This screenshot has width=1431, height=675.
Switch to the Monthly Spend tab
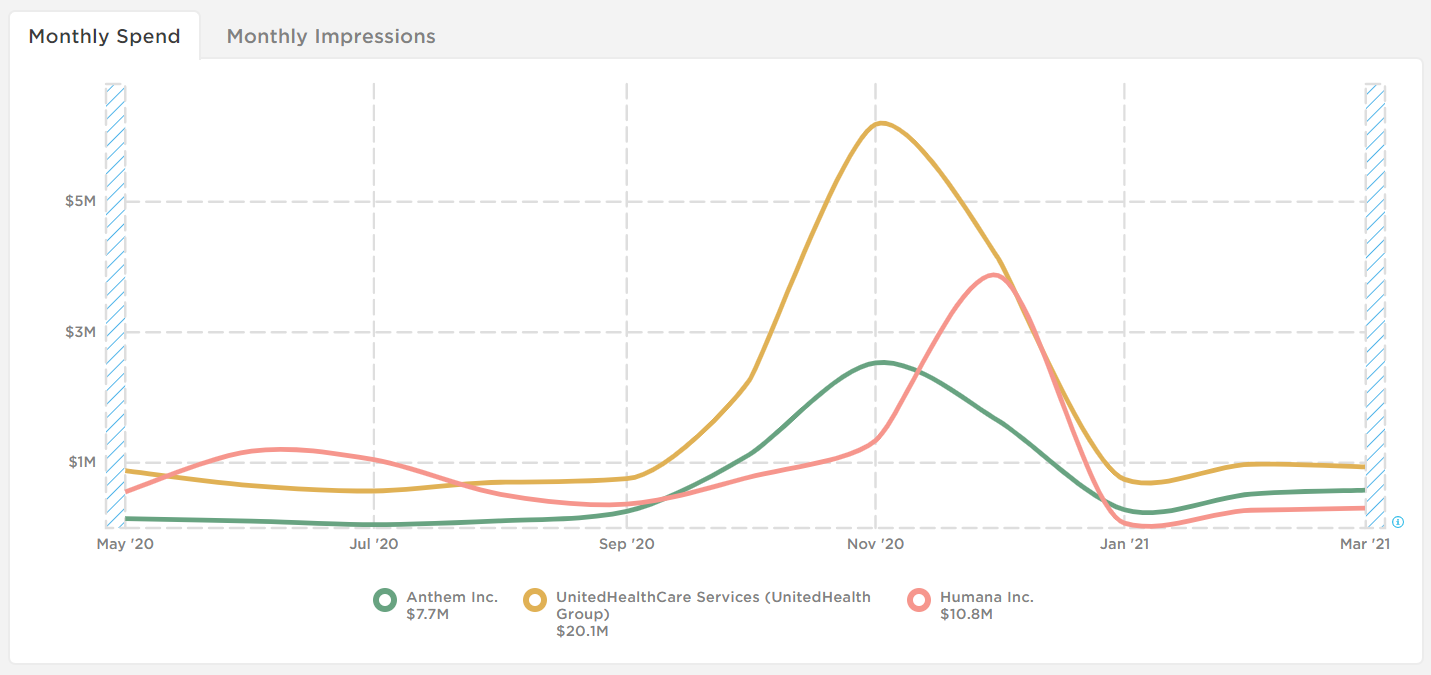[x=104, y=36]
